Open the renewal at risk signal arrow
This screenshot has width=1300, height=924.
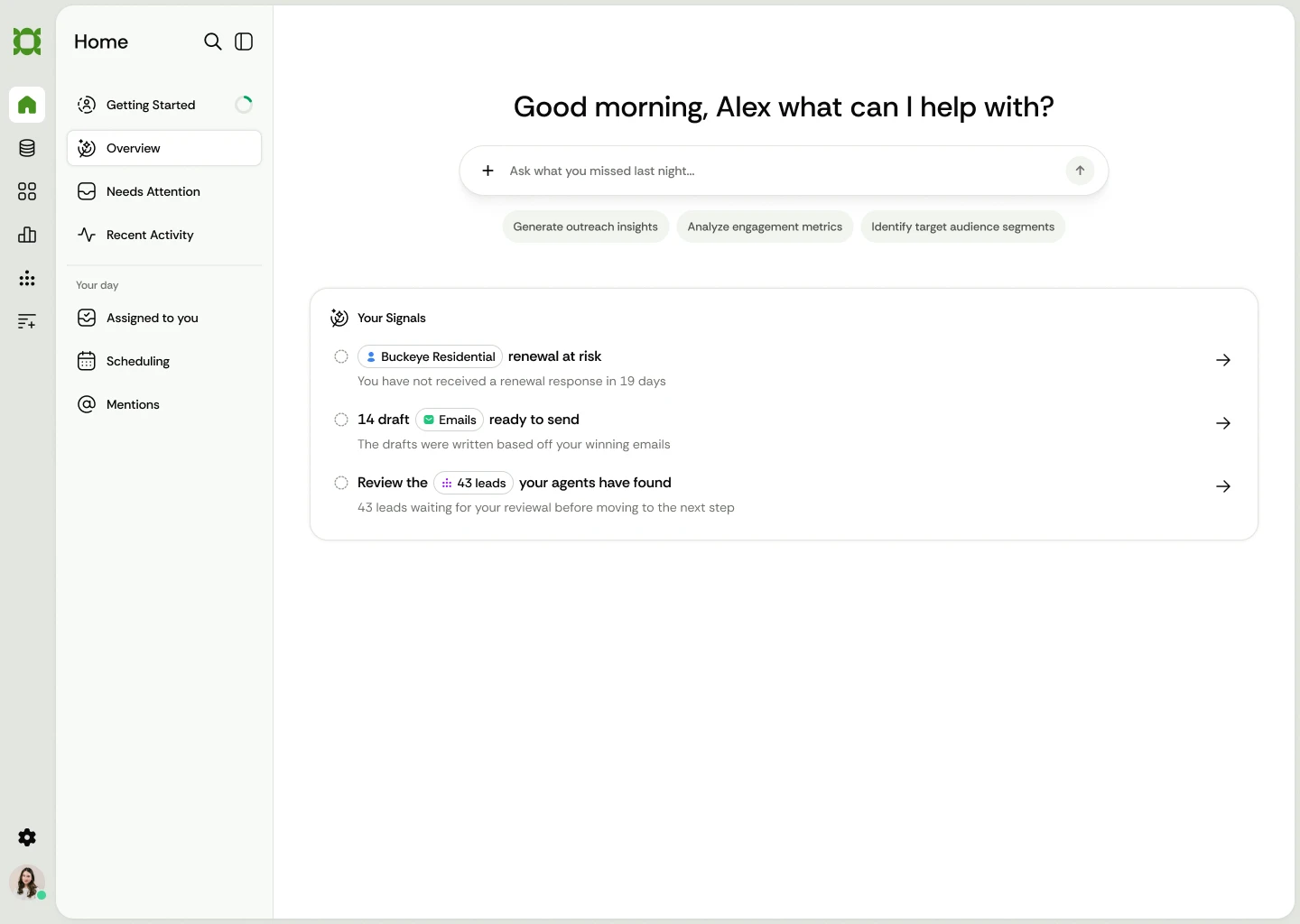tap(1223, 360)
